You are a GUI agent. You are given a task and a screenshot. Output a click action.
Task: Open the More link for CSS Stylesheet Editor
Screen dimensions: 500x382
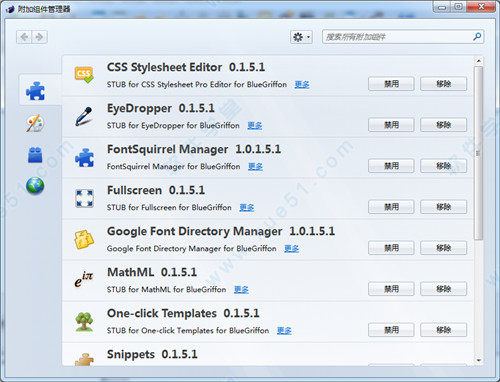[302, 85]
